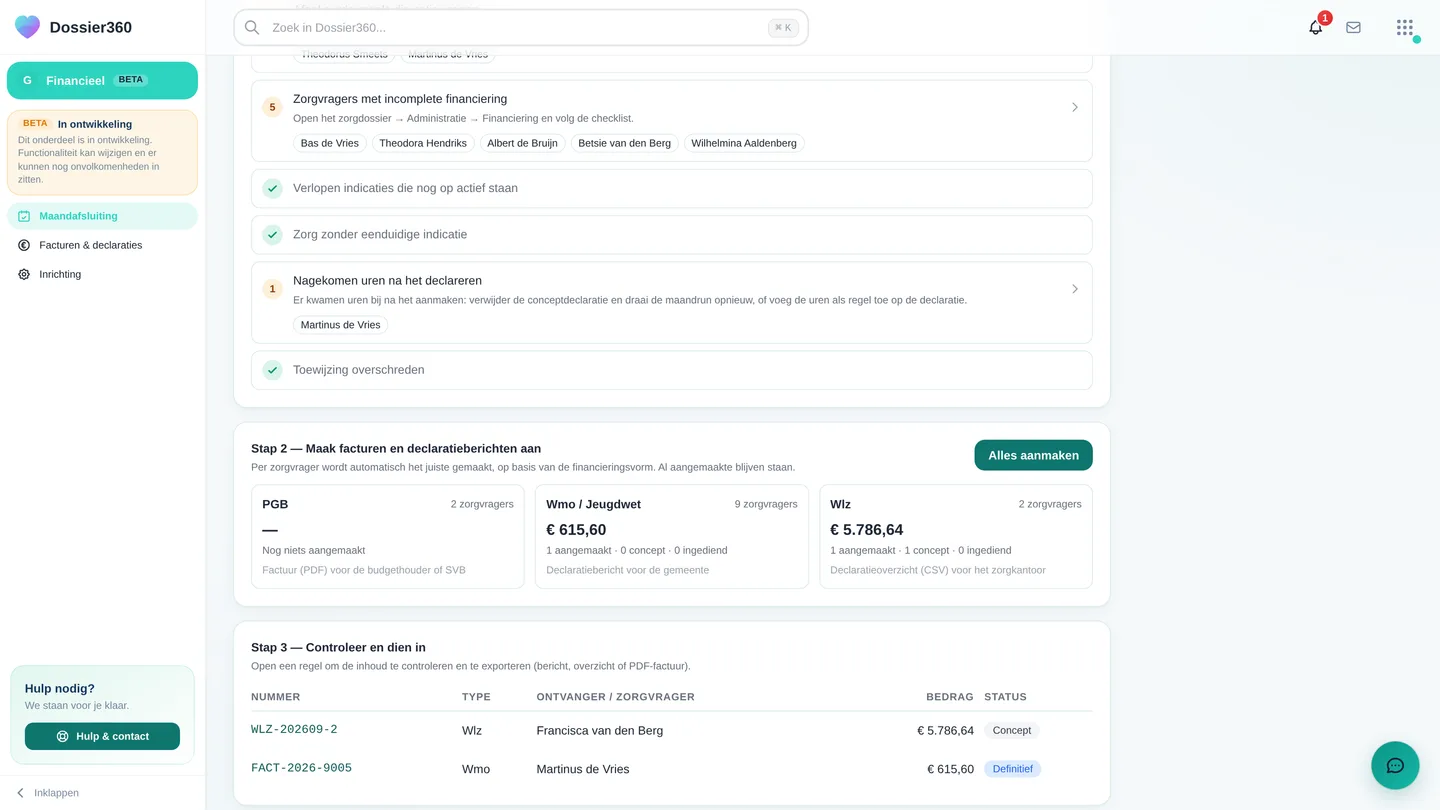The height and width of the screenshot is (810, 1440).
Task: Open the mail envelope icon
Action: click(1353, 28)
